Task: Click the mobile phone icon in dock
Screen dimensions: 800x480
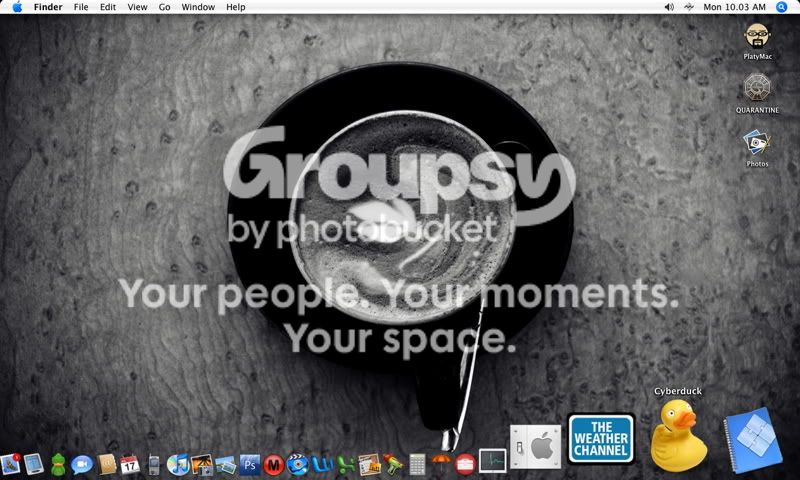Action: point(154,465)
